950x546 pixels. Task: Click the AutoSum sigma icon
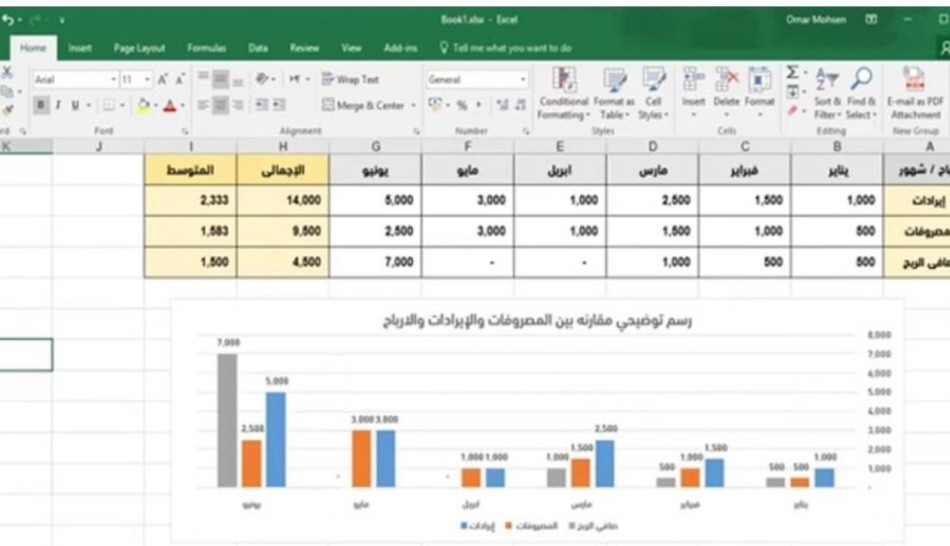[793, 74]
